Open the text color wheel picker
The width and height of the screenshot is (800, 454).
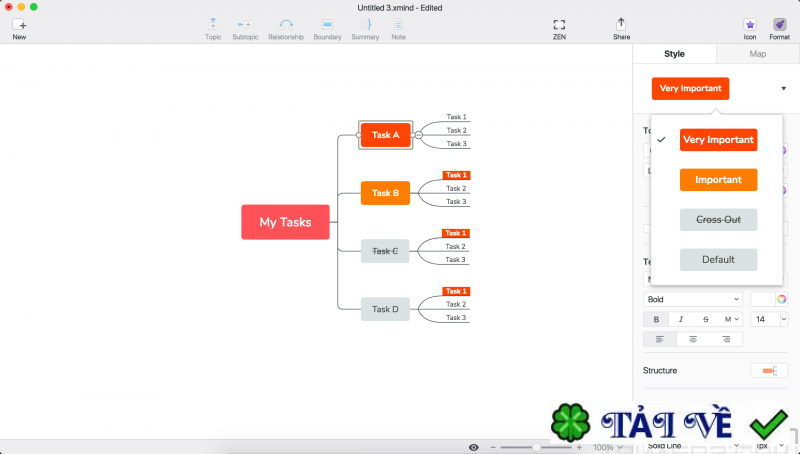coord(782,299)
